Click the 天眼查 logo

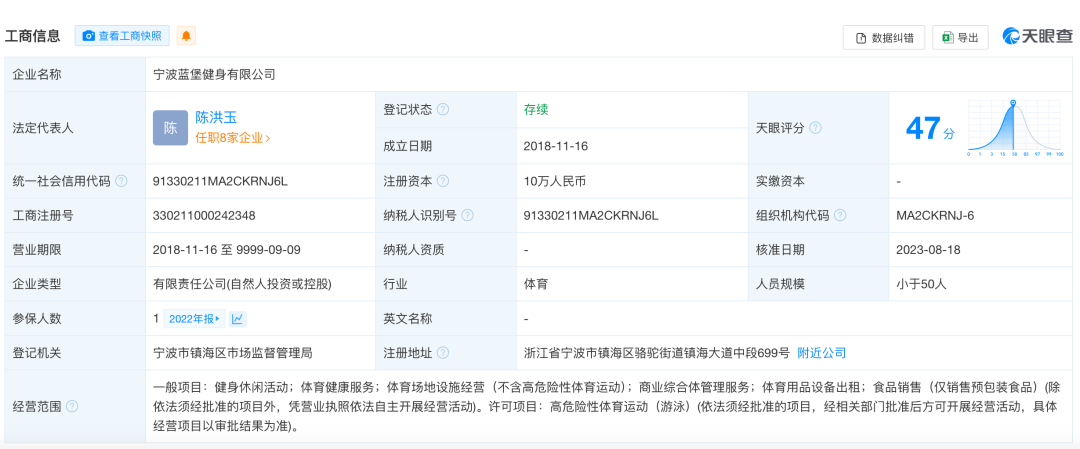(1037, 37)
